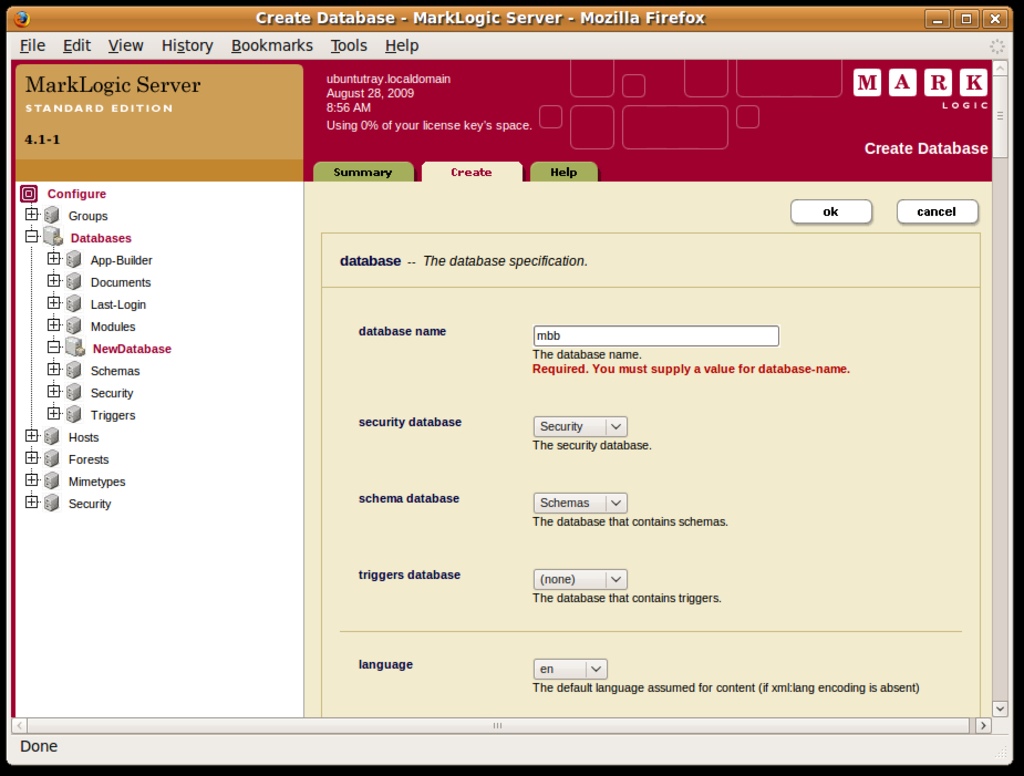Select the NewDatabase tree link

[x=132, y=349]
